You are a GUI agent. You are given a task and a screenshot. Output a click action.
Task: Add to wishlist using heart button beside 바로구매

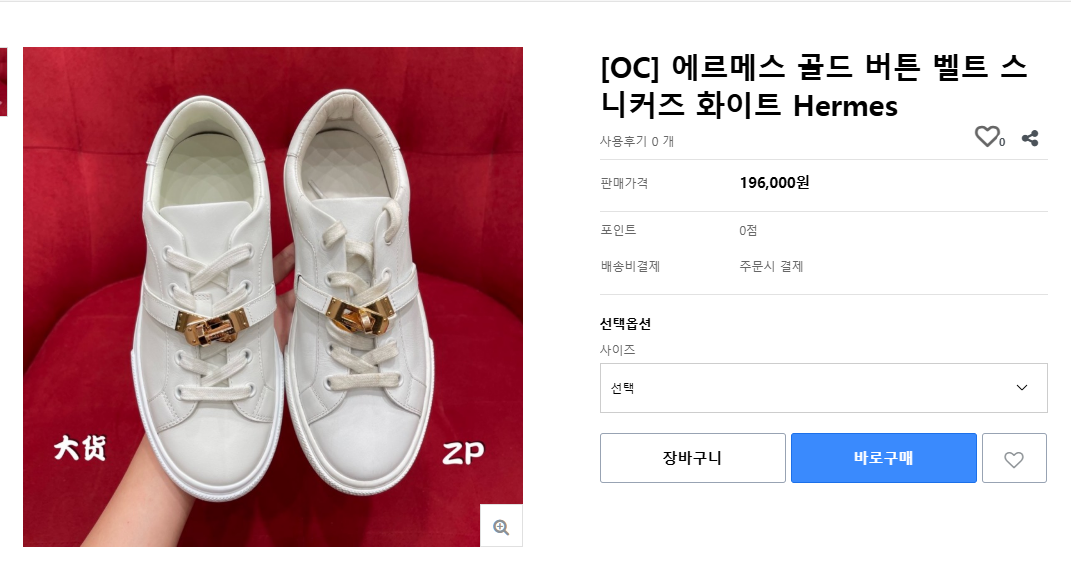[1014, 459]
